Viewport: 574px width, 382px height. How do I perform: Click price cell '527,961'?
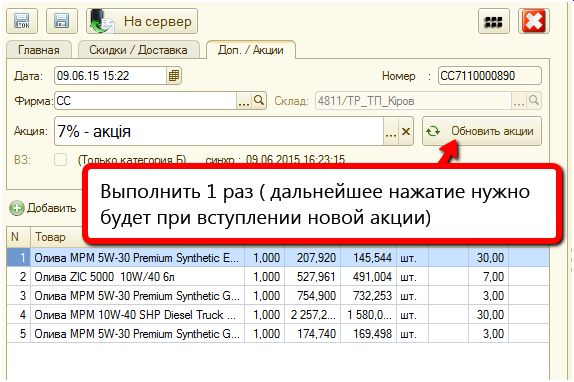[313, 277]
